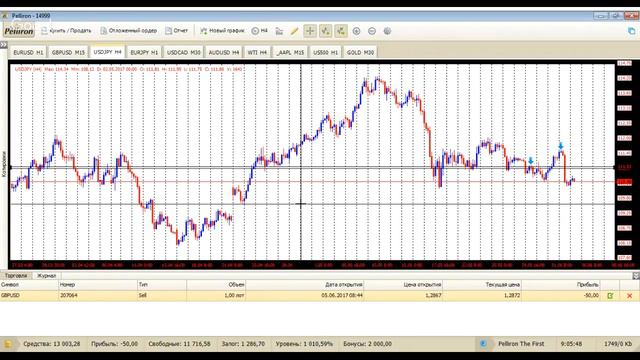The width and height of the screenshot is (640, 360).
Task: Toggle the first indicator overlay button
Action: click(x=325, y=31)
